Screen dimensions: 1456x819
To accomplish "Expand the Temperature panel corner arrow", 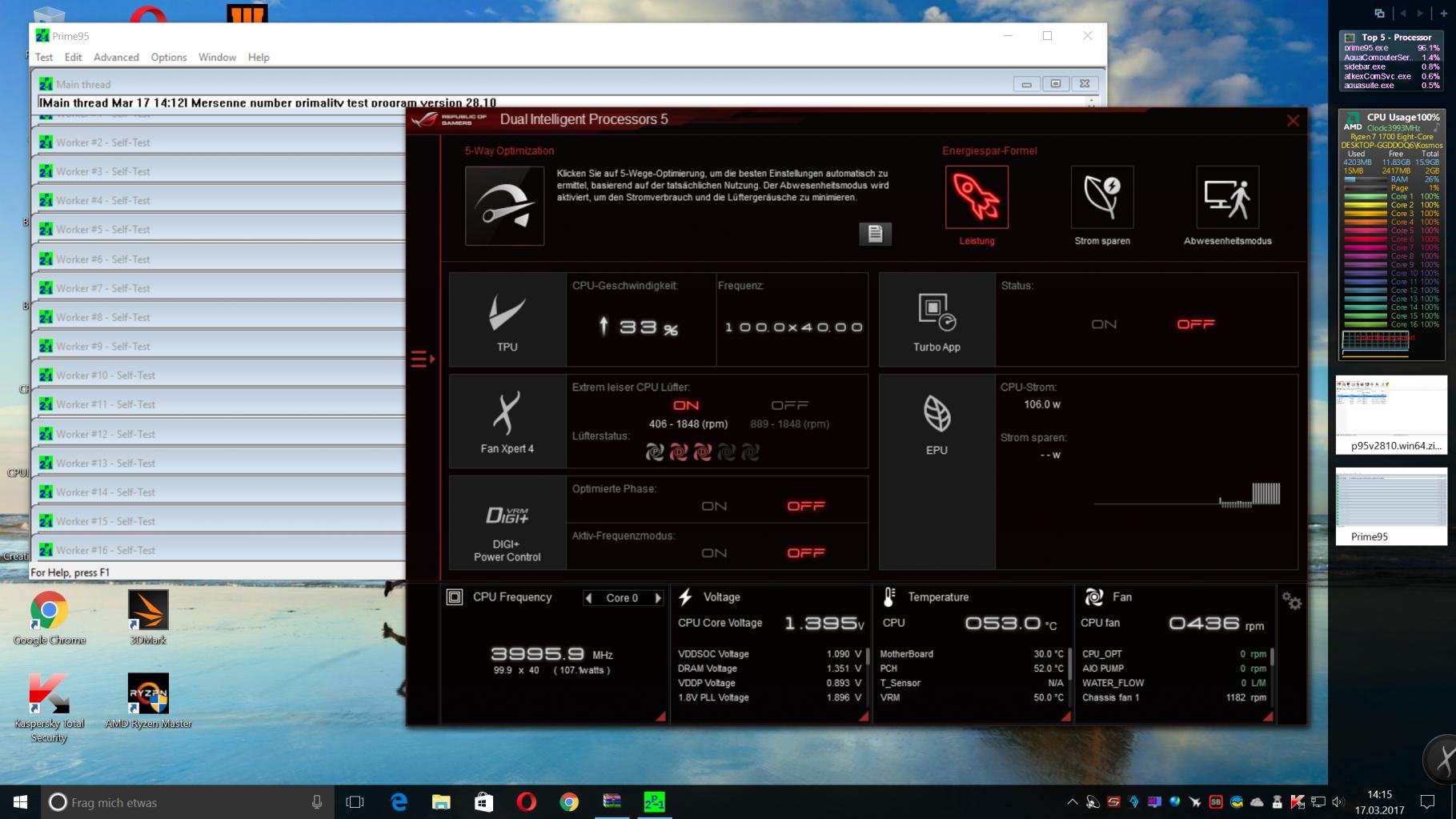I will click(1066, 717).
